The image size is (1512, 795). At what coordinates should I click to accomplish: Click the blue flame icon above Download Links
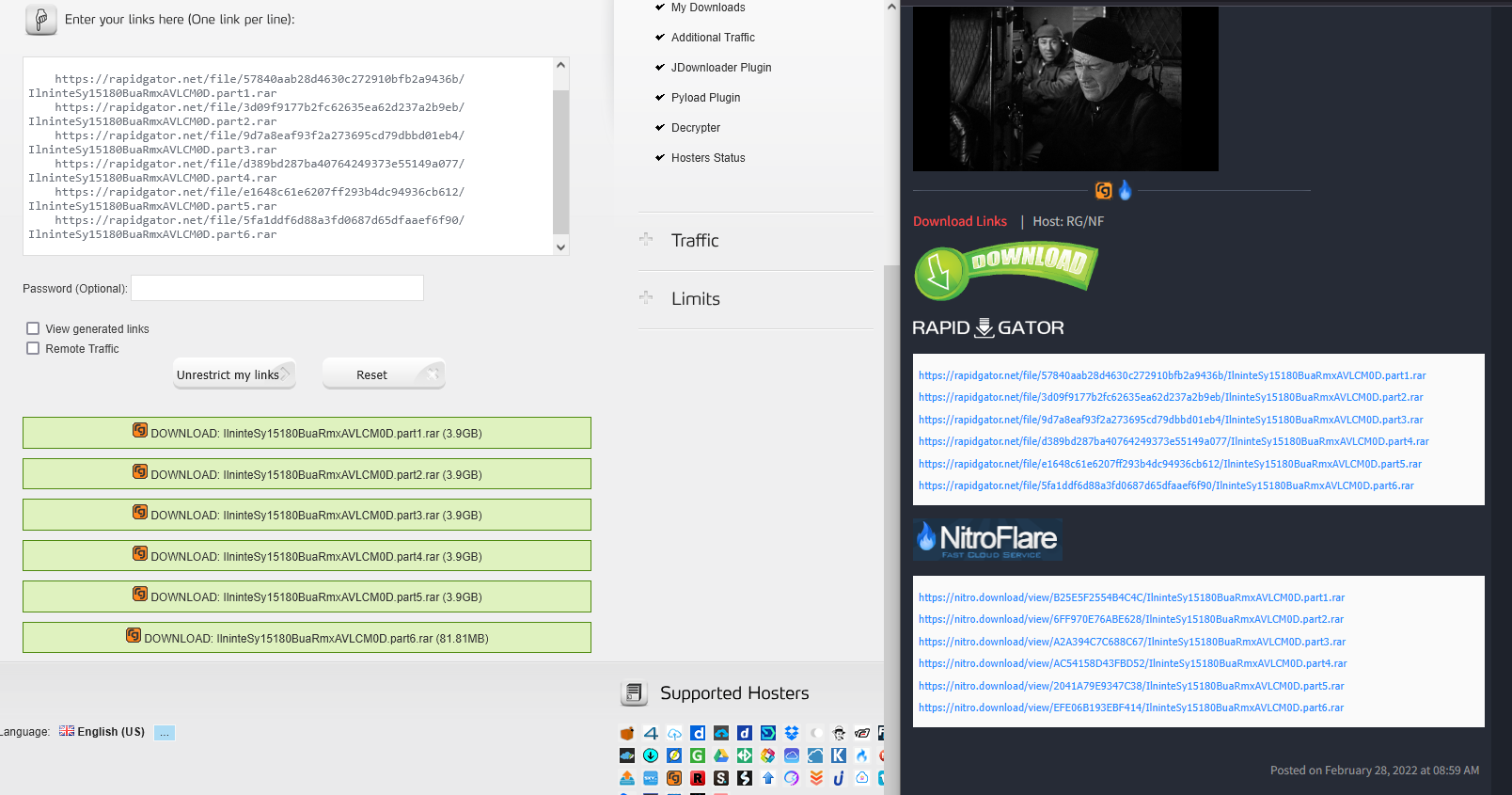(x=1126, y=190)
